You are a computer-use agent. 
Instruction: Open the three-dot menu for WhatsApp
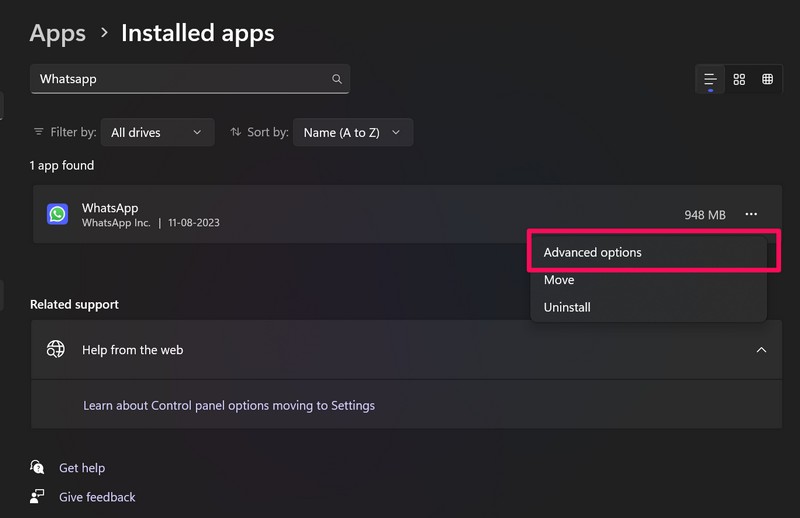point(751,214)
